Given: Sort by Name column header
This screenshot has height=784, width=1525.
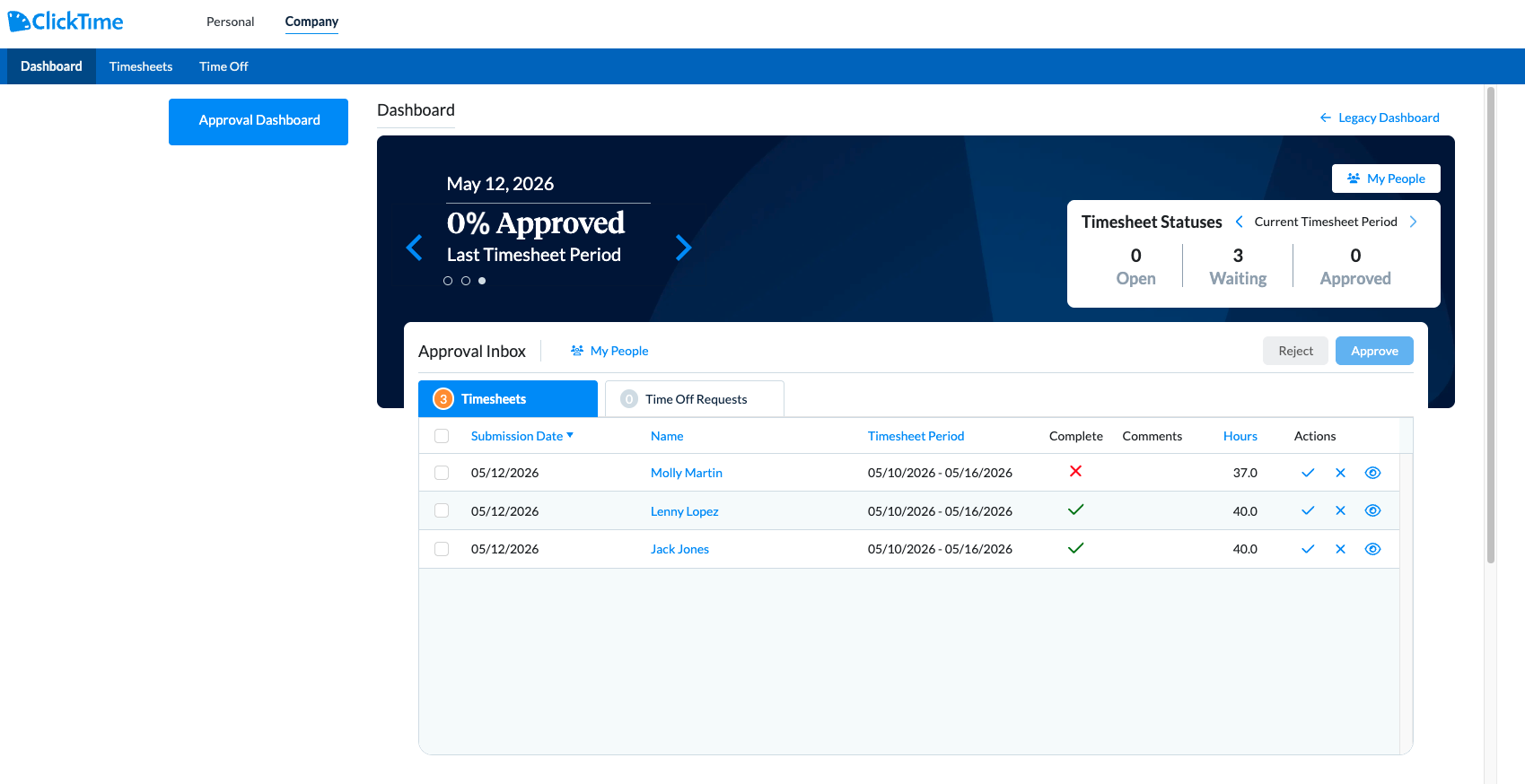Looking at the screenshot, I should (x=667, y=436).
